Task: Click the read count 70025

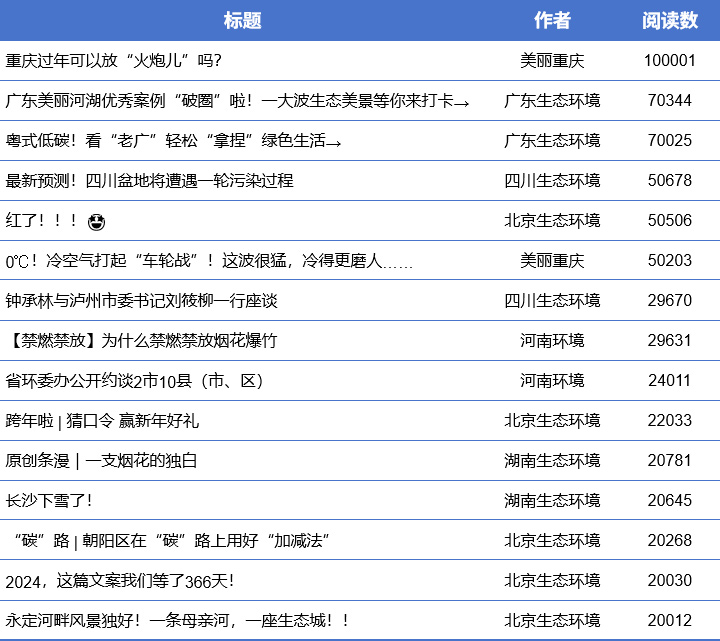Action: pos(670,141)
